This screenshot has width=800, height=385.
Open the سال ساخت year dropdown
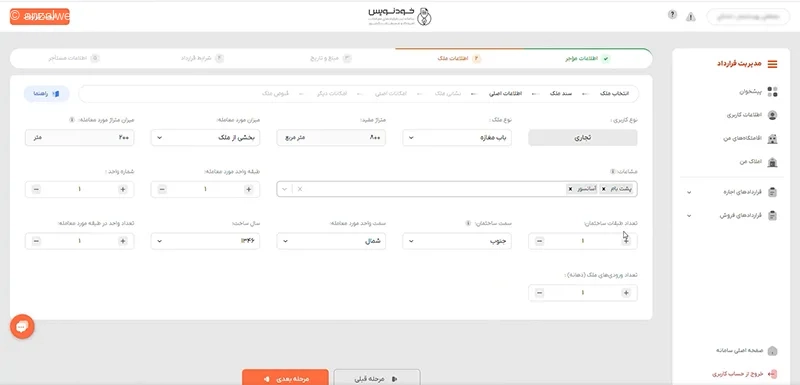[205, 241]
